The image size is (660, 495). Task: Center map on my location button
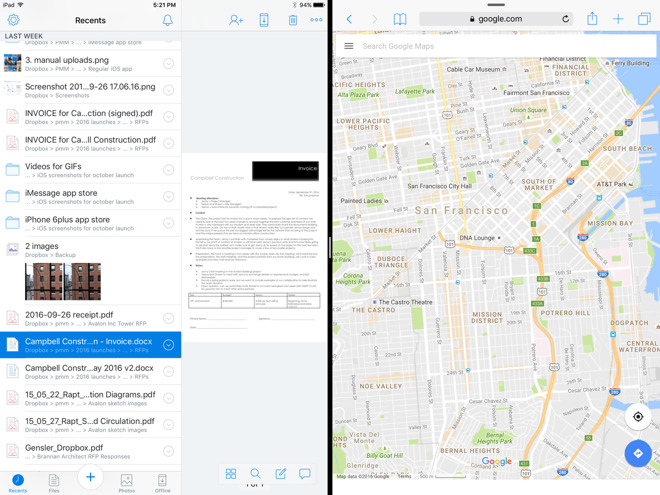pyautogui.click(x=638, y=417)
